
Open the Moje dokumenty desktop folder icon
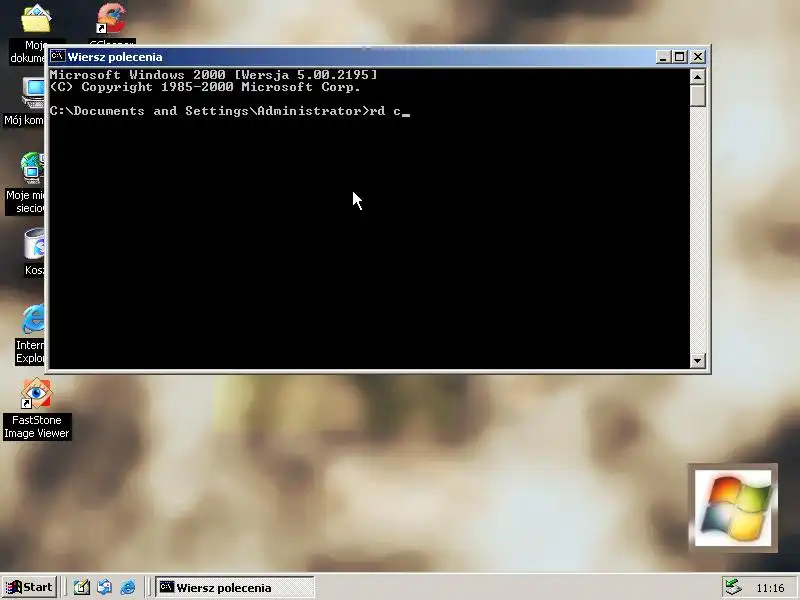[x=35, y=20]
